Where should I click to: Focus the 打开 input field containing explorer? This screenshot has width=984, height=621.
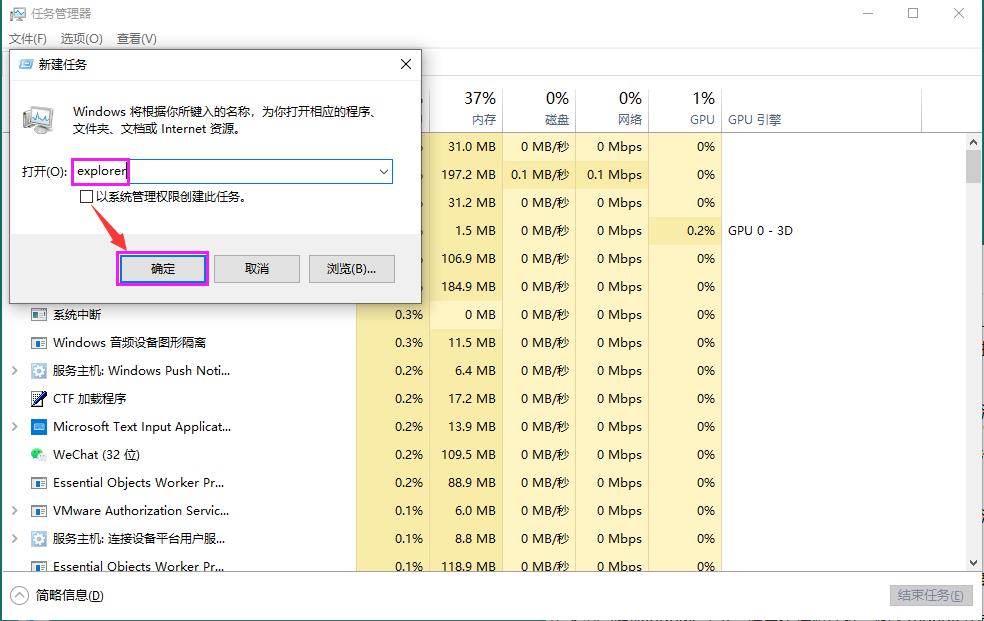(232, 171)
